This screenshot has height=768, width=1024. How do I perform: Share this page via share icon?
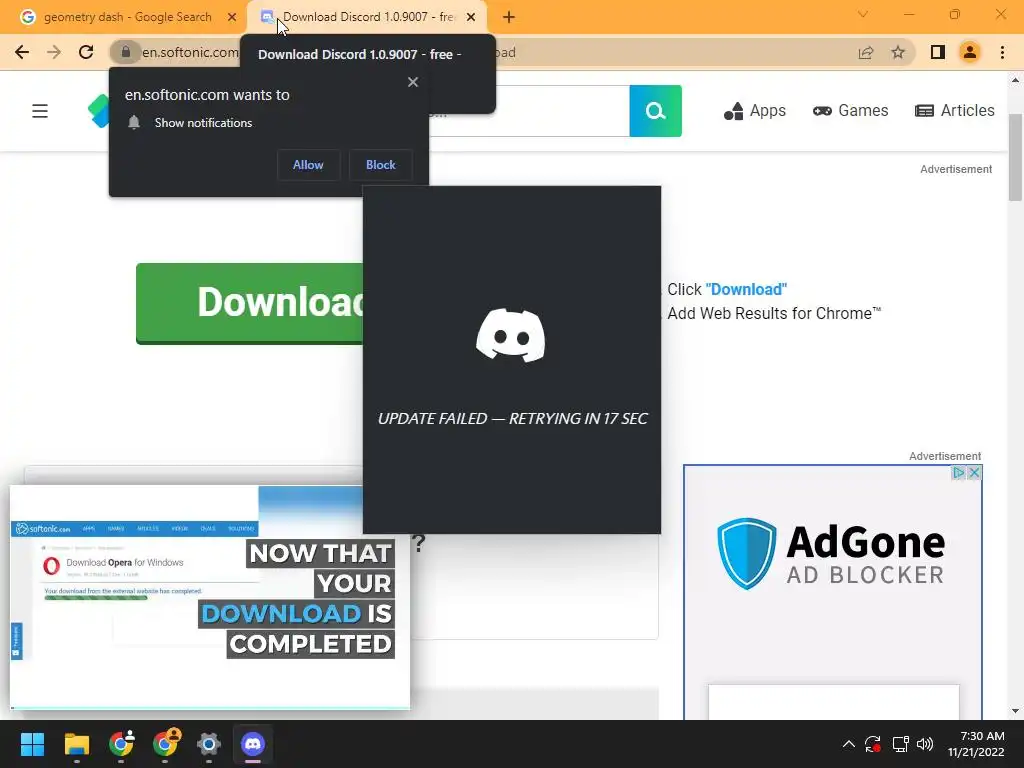tap(866, 52)
